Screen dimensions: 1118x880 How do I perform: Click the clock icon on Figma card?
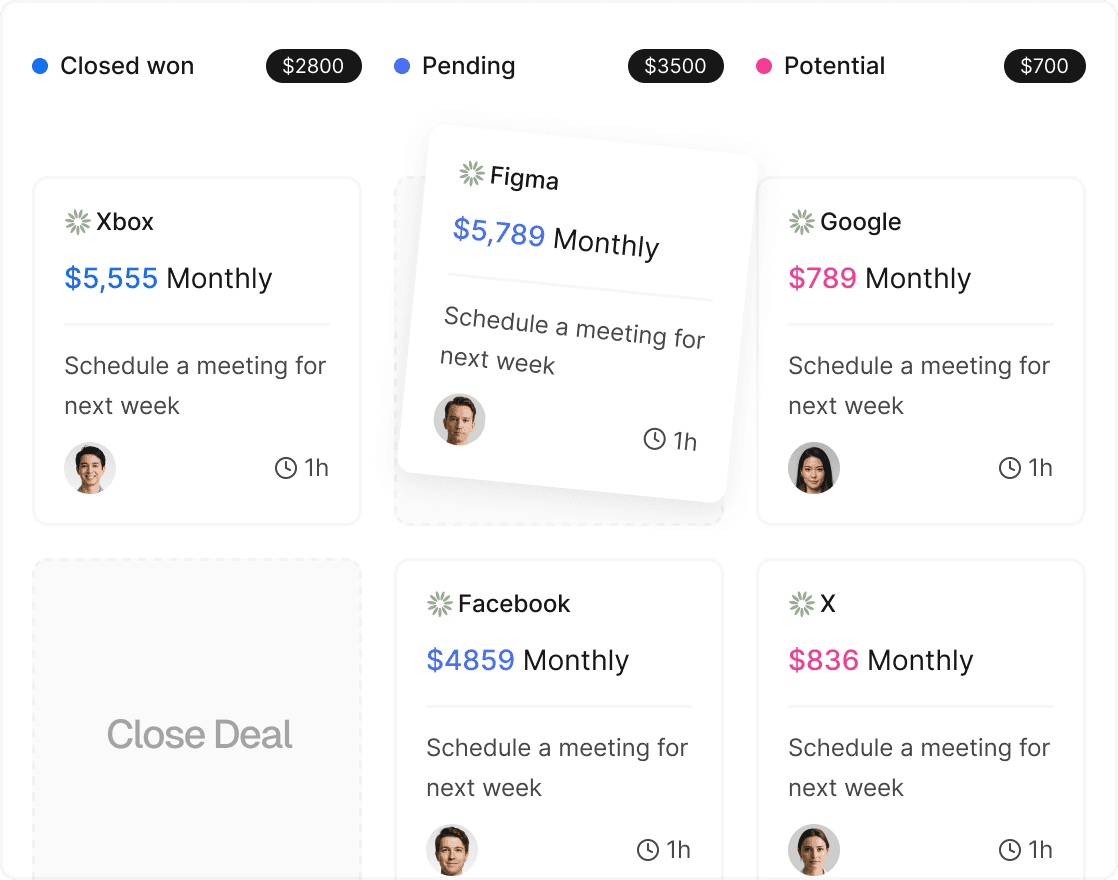coord(655,439)
